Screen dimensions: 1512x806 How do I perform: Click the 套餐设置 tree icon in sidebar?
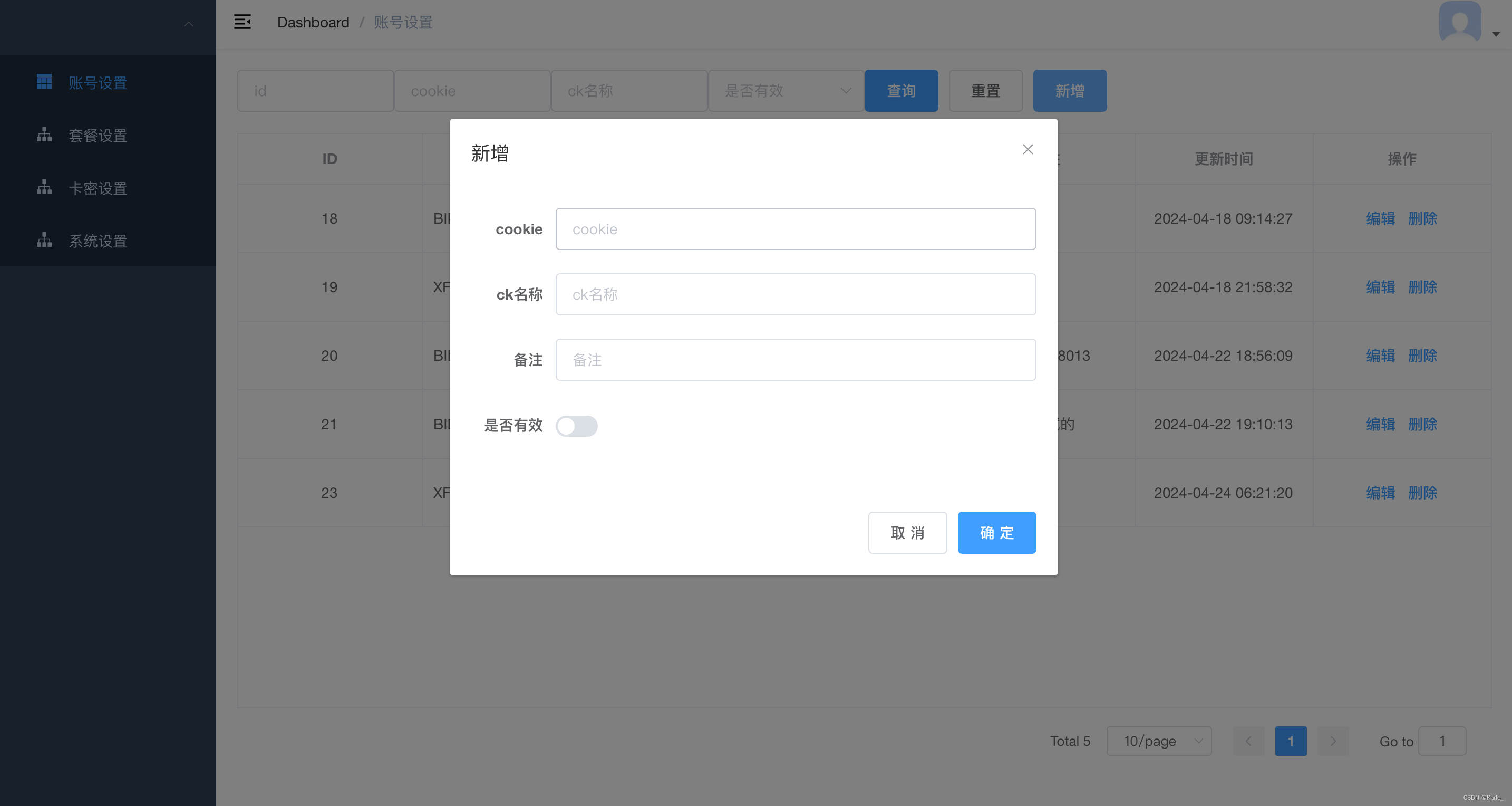(44, 135)
